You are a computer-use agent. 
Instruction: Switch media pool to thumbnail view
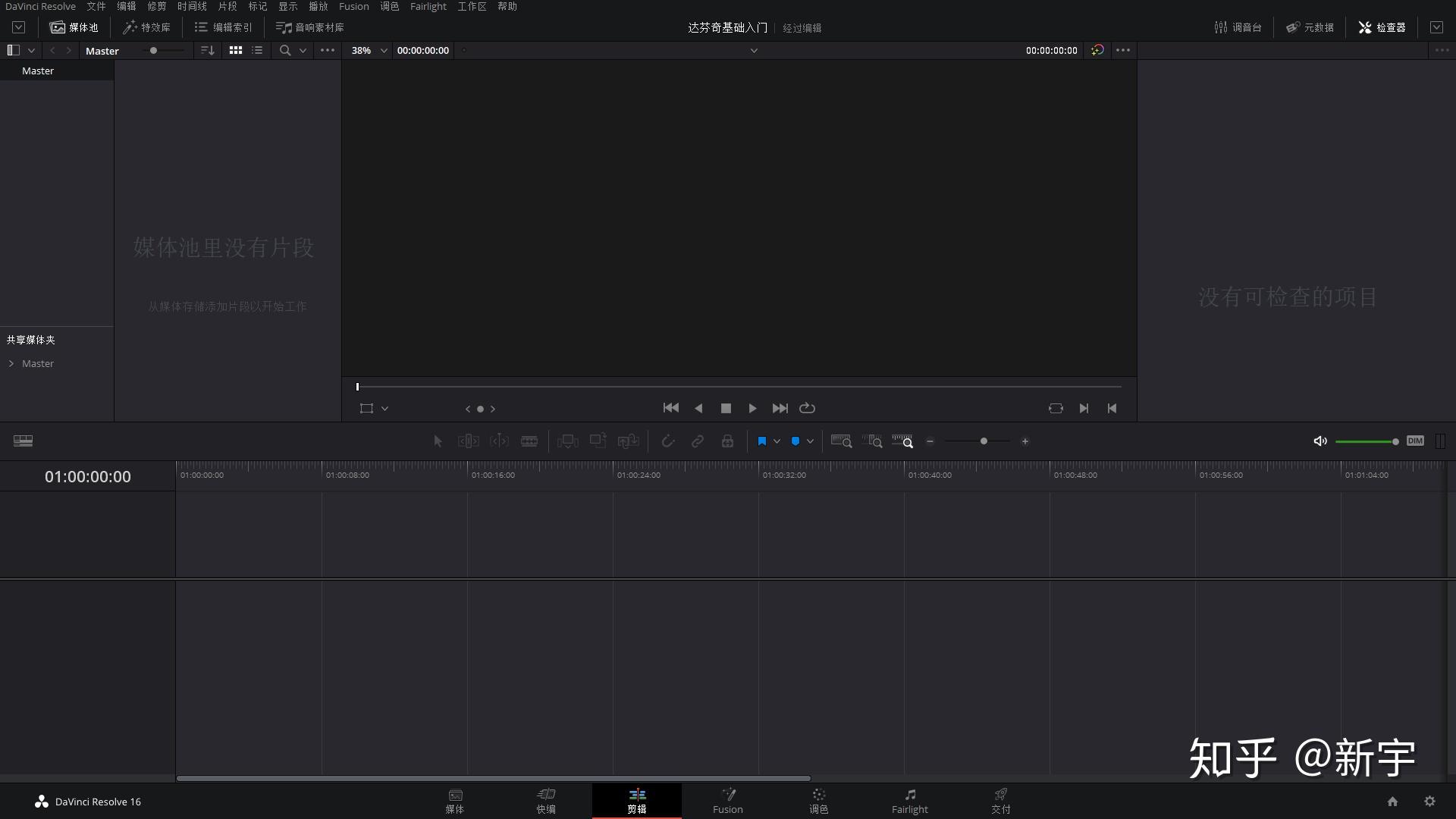[236, 50]
